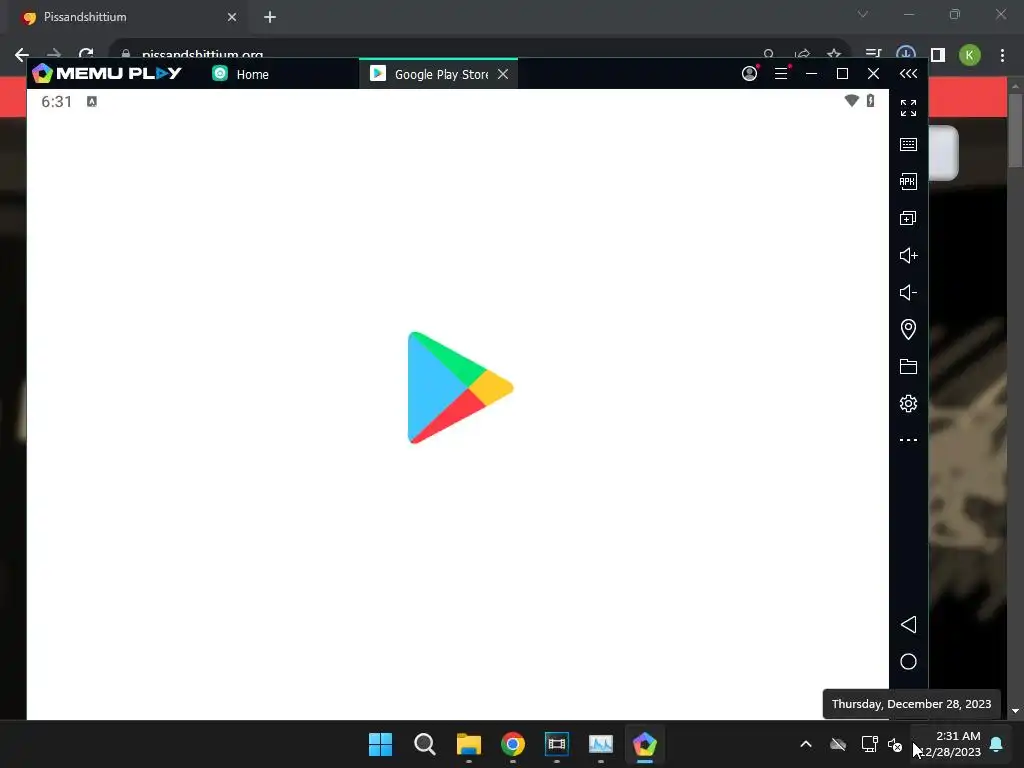
Task: Click the Android keyboard indicator icon
Action: coord(92,101)
